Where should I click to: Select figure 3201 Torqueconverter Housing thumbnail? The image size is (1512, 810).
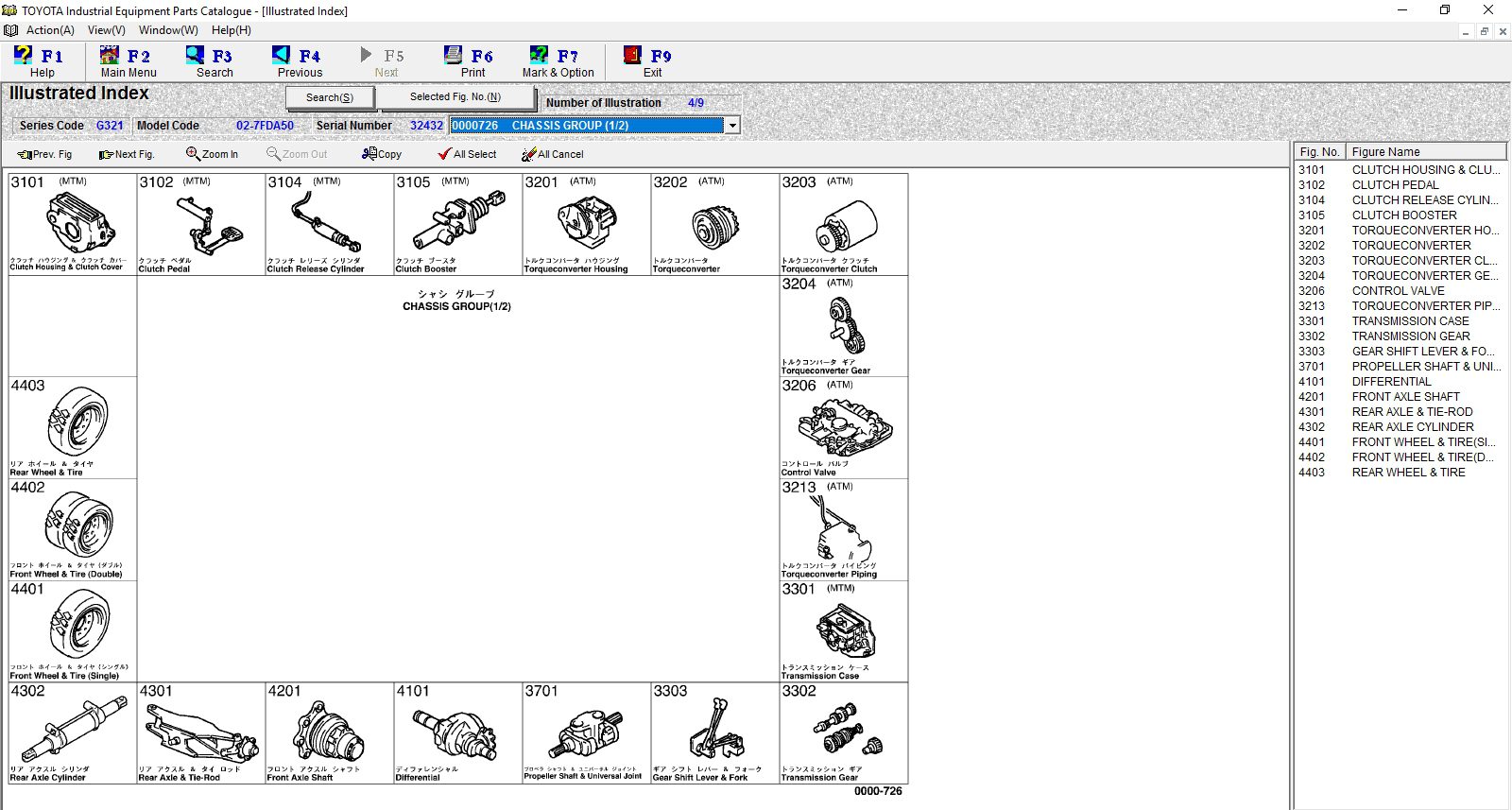587,224
